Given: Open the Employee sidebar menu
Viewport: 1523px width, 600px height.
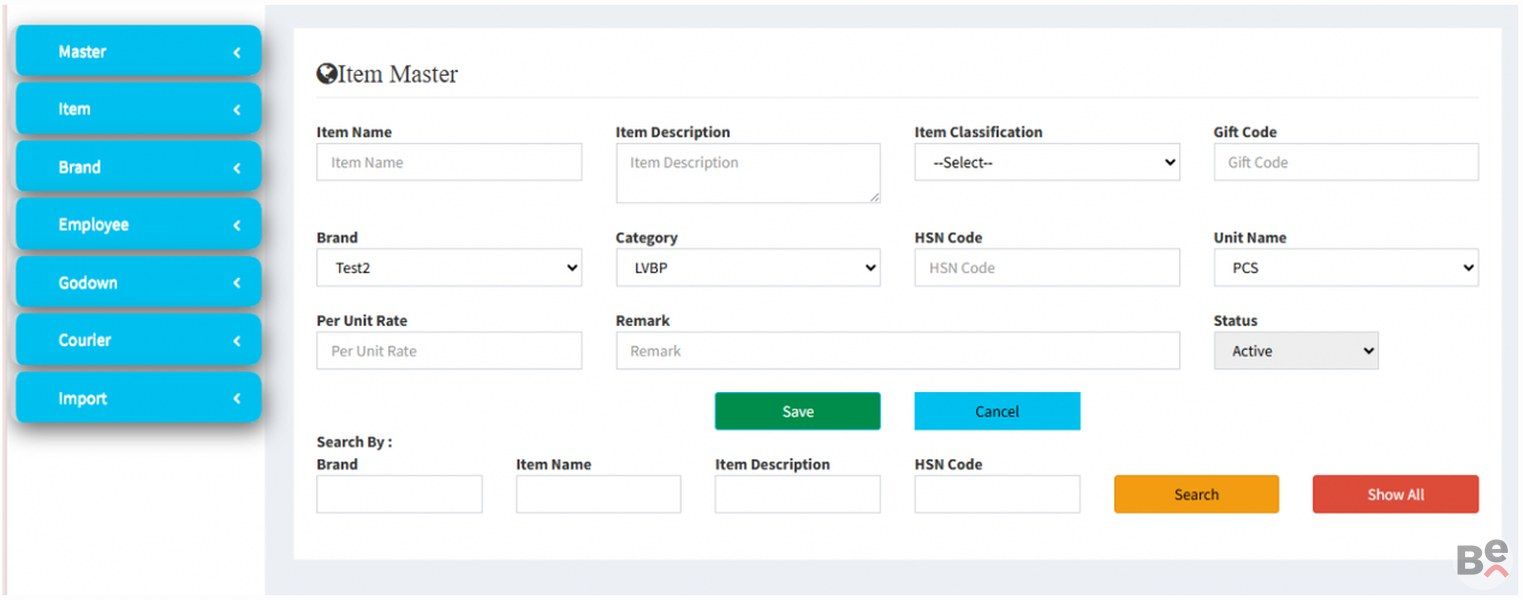Looking at the screenshot, I should 138,225.
